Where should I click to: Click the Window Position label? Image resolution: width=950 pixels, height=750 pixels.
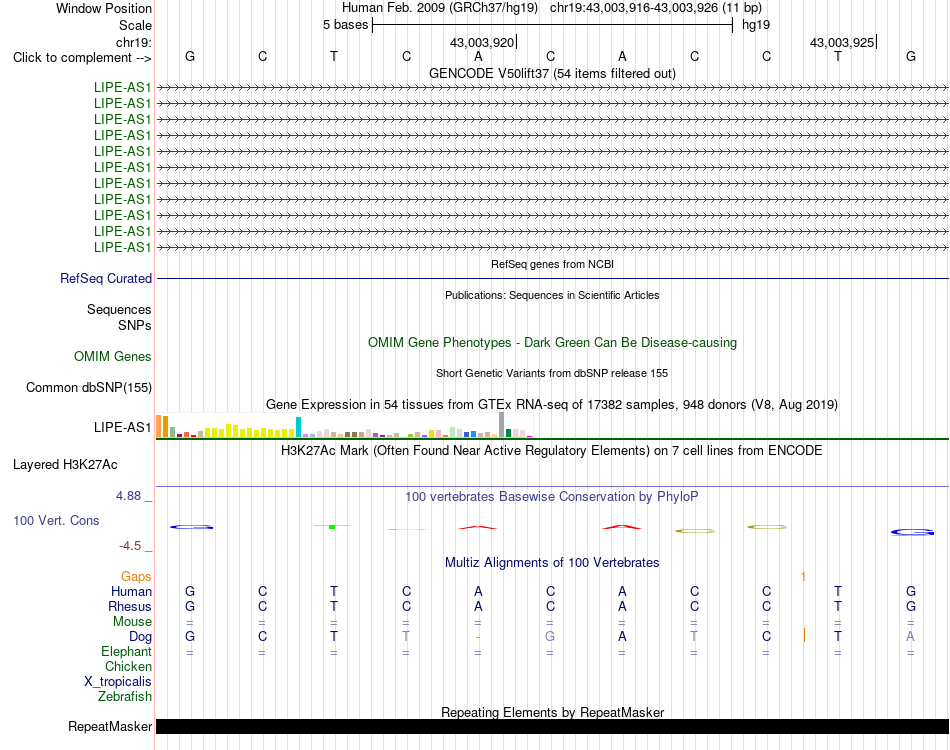coord(104,8)
